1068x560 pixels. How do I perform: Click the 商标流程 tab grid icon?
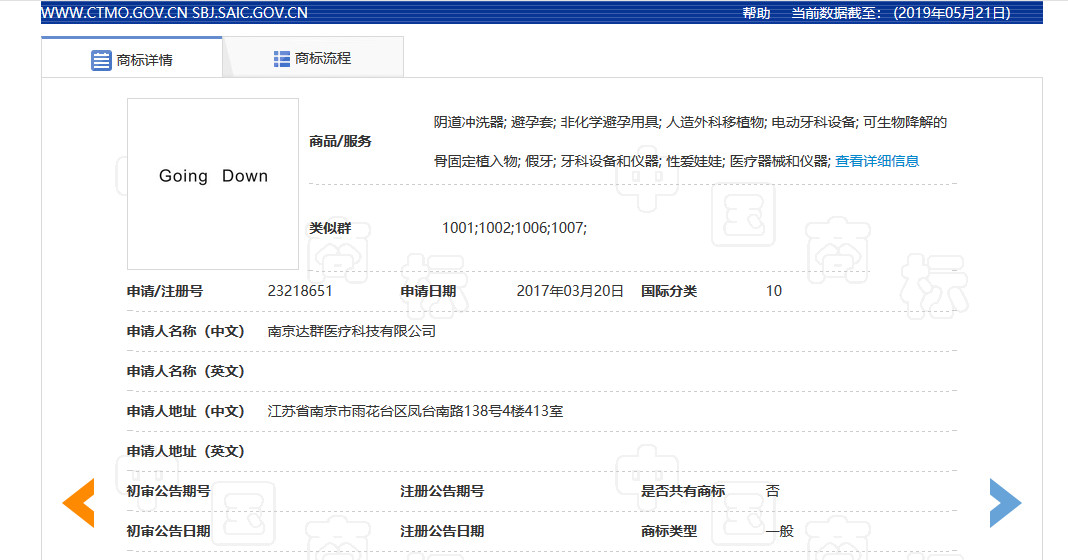point(281,59)
